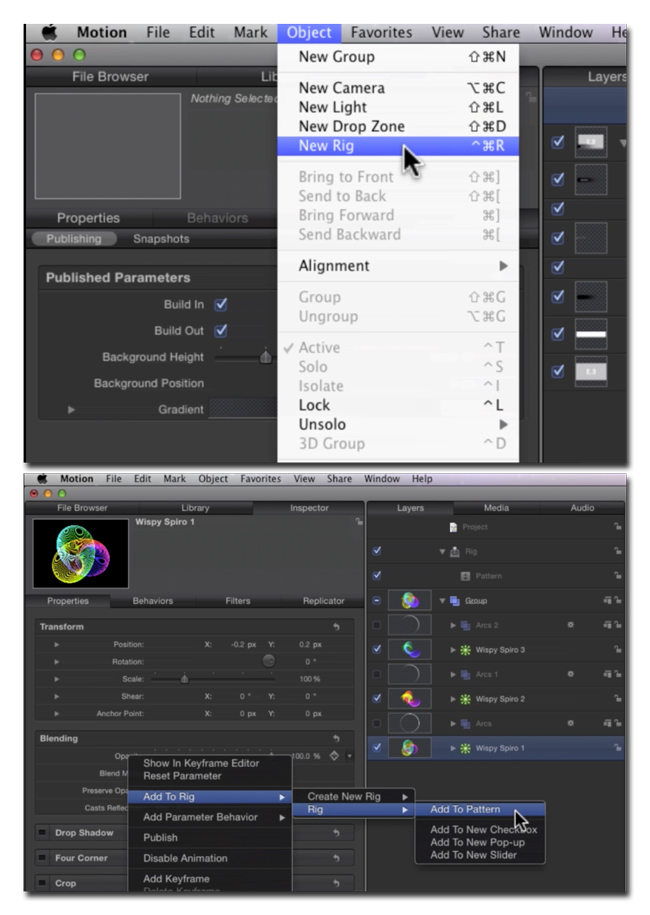Viewport: 650px width, 915px height.
Task: Click Group layer thumbnail in Layers list
Action: coord(410,600)
